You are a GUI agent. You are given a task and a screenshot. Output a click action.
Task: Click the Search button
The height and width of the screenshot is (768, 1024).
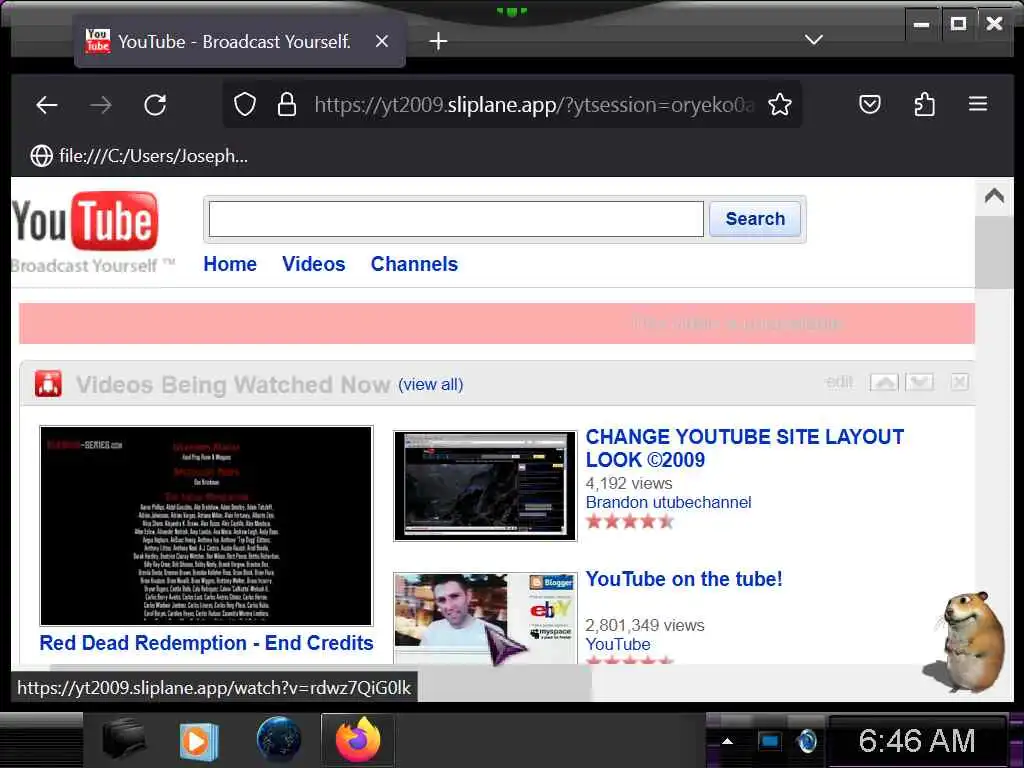pos(755,219)
